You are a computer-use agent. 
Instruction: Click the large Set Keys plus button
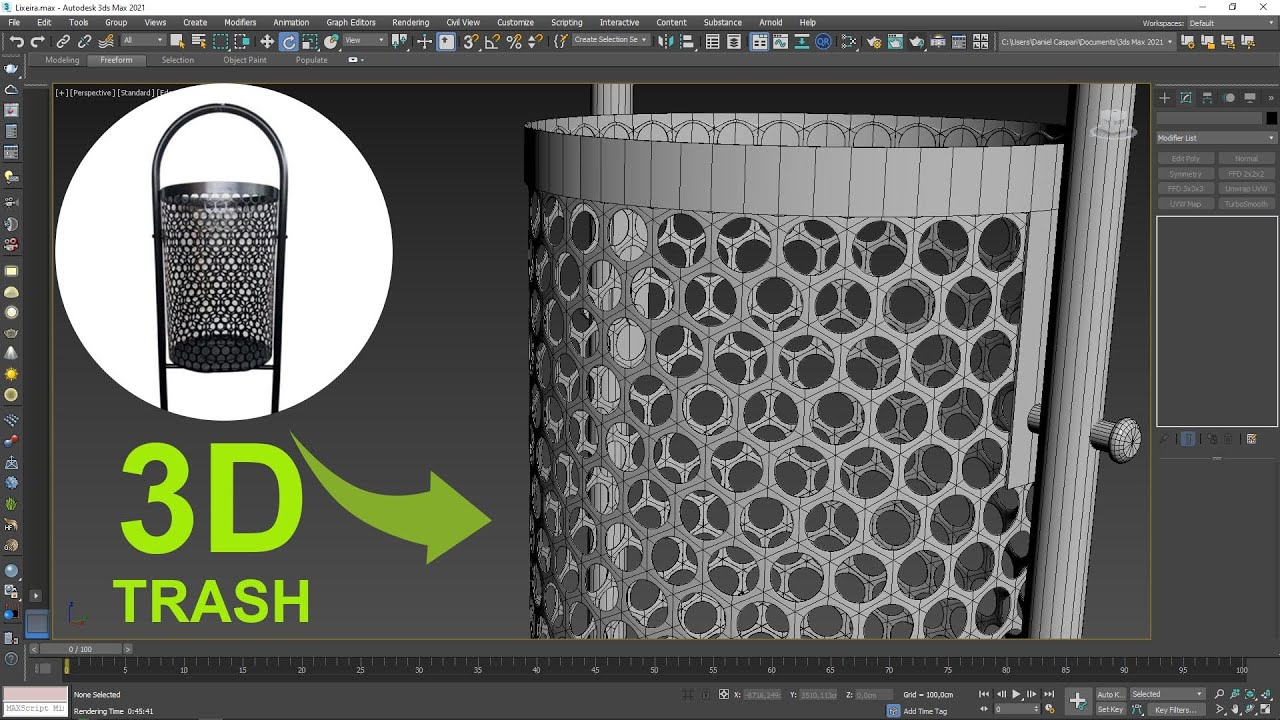(1077, 701)
